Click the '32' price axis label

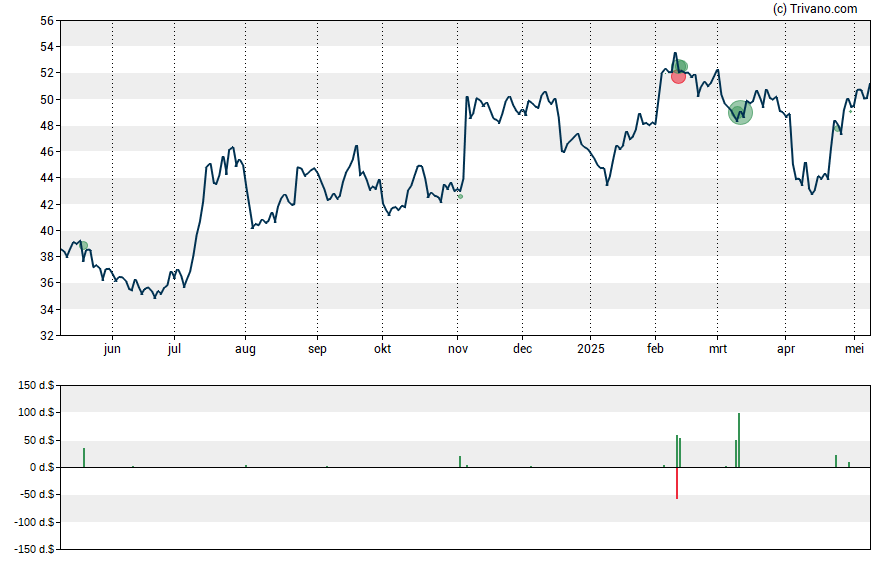click(47, 336)
